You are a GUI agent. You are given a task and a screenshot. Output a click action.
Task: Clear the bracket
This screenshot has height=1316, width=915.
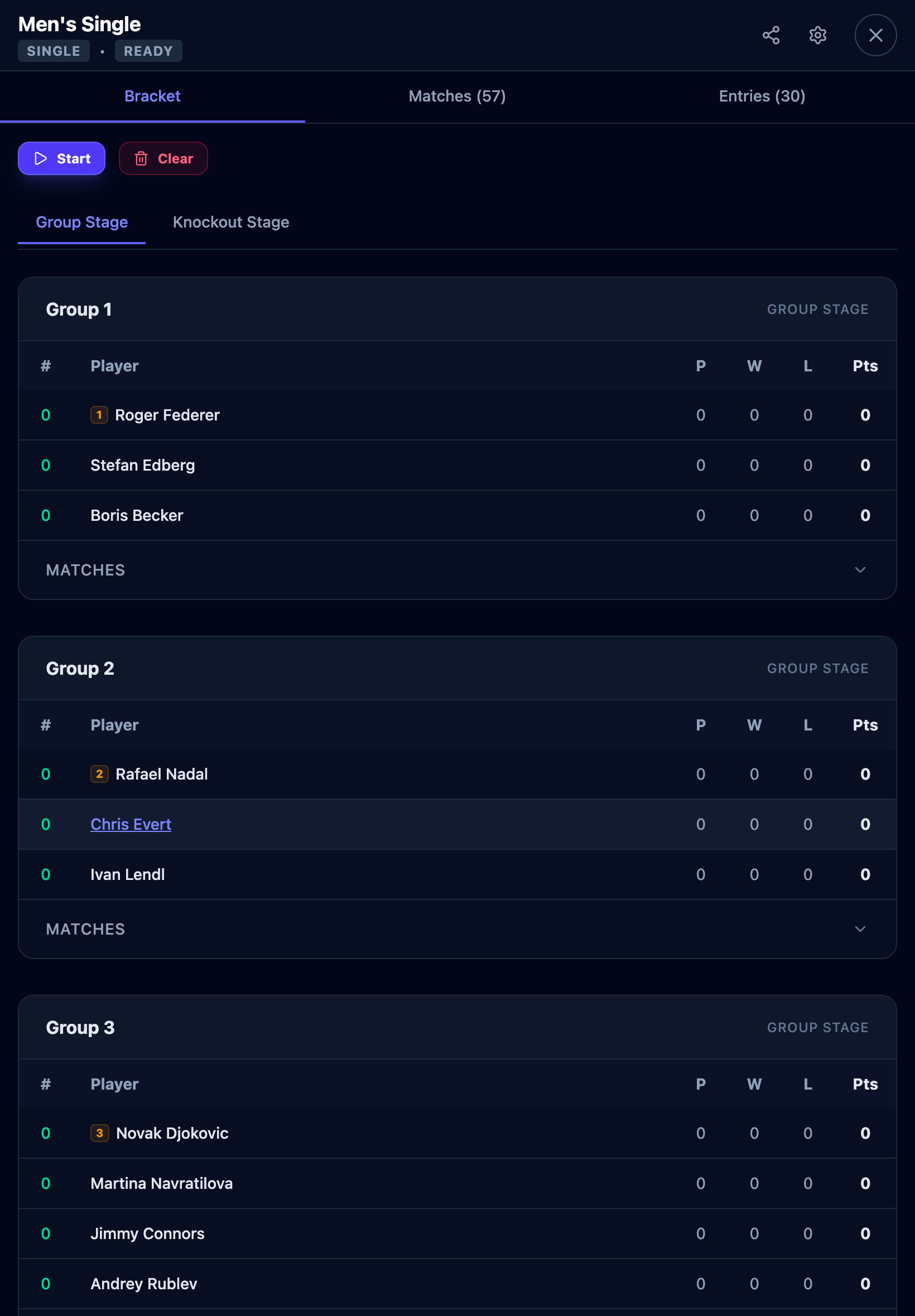tap(163, 158)
